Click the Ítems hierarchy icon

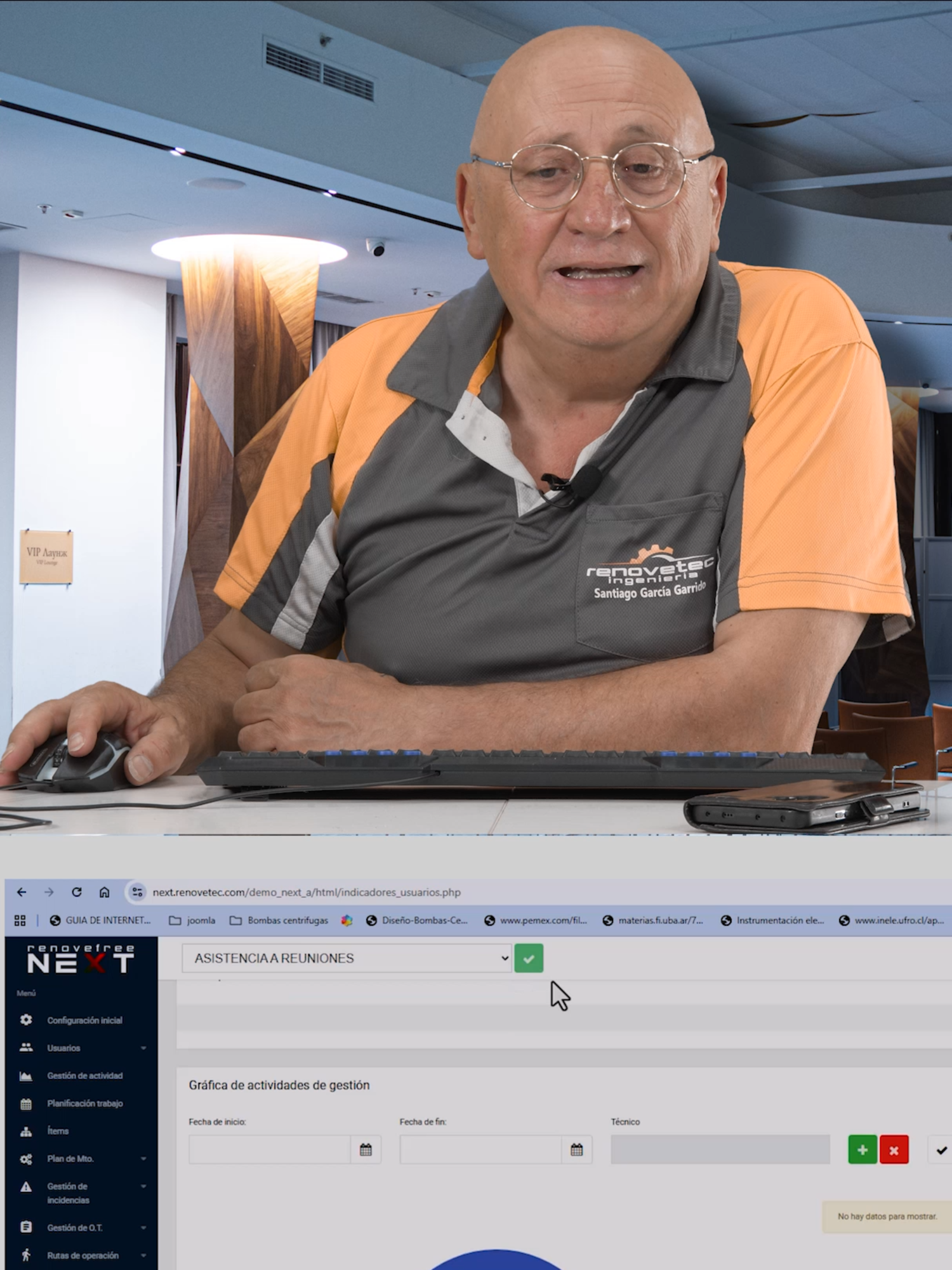[26, 1131]
